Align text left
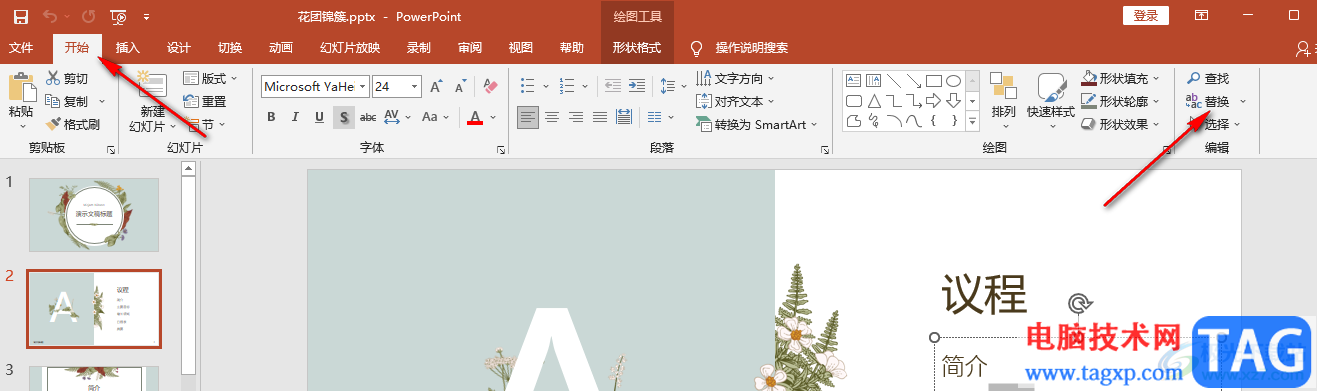Image resolution: width=1317 pixels, height=391 pixels. [x=528, y=117]
